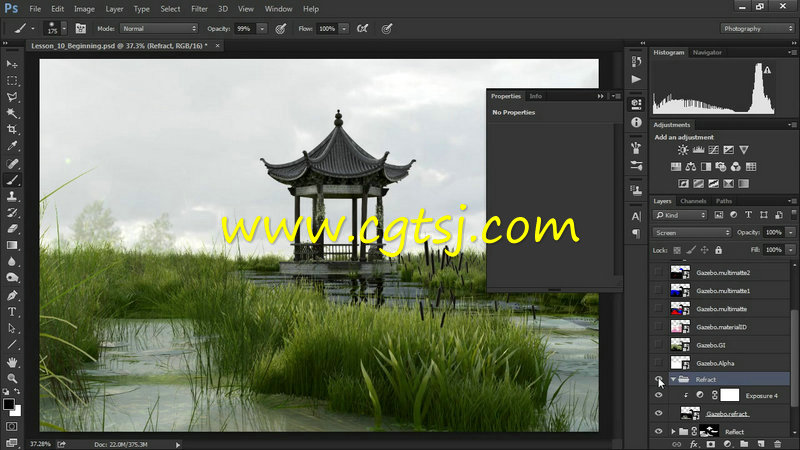
Task: Select the History Brush tool
Action: pos(12,212)
